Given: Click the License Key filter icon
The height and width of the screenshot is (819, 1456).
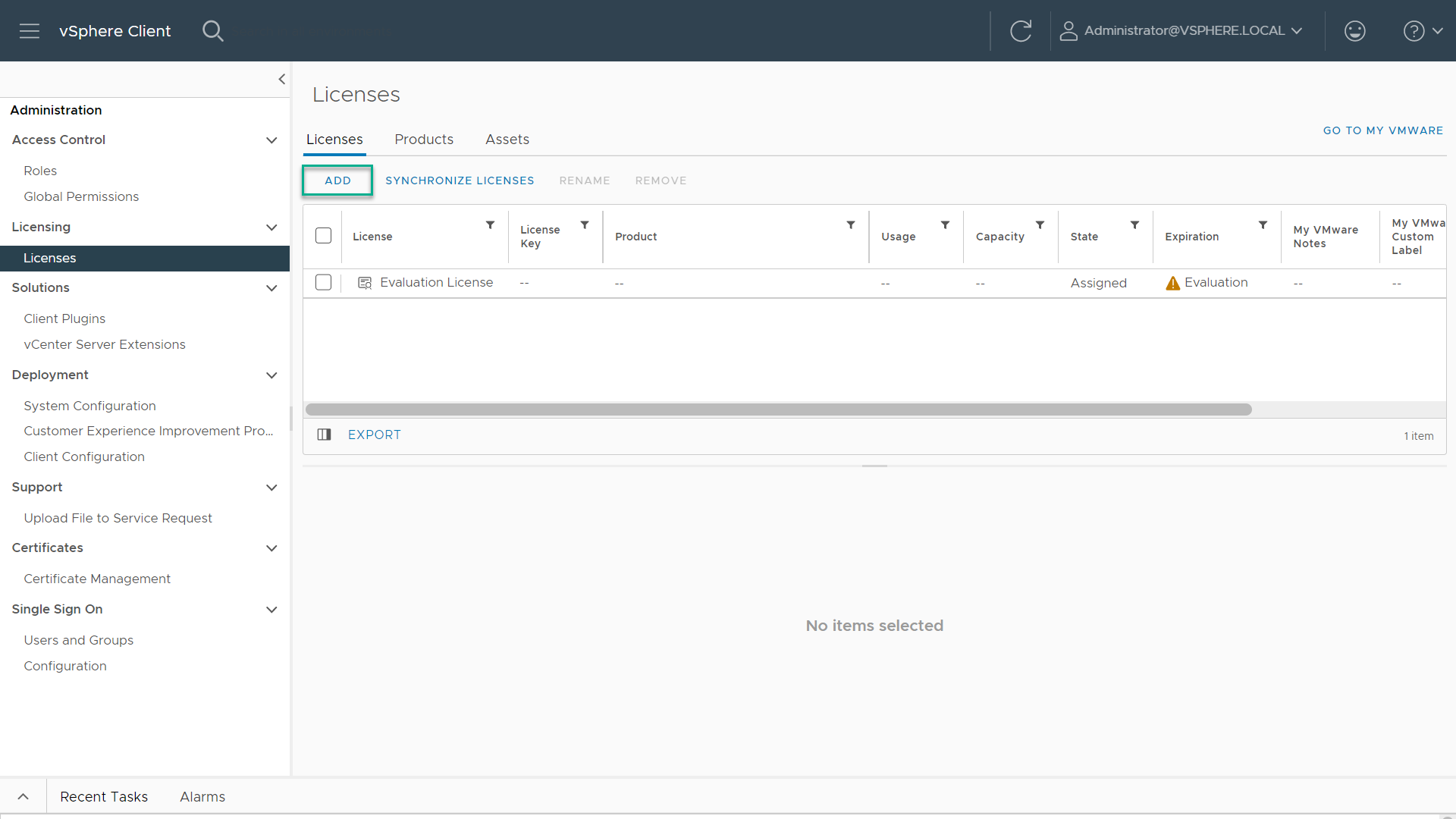Looking at the screenshot, I should [x=585, y=224].
